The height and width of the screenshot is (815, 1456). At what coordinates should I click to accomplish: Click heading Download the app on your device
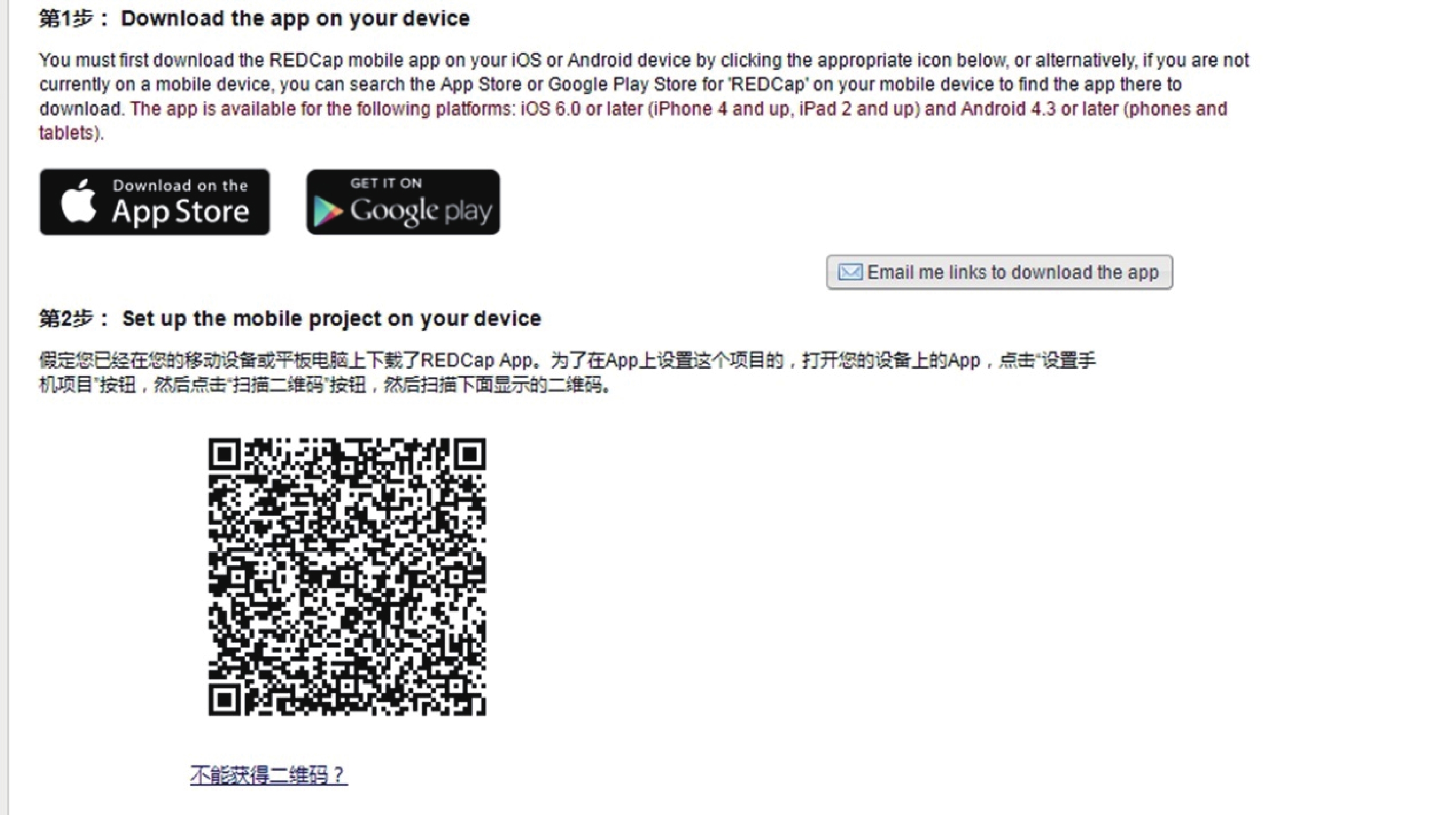[296, 18]
